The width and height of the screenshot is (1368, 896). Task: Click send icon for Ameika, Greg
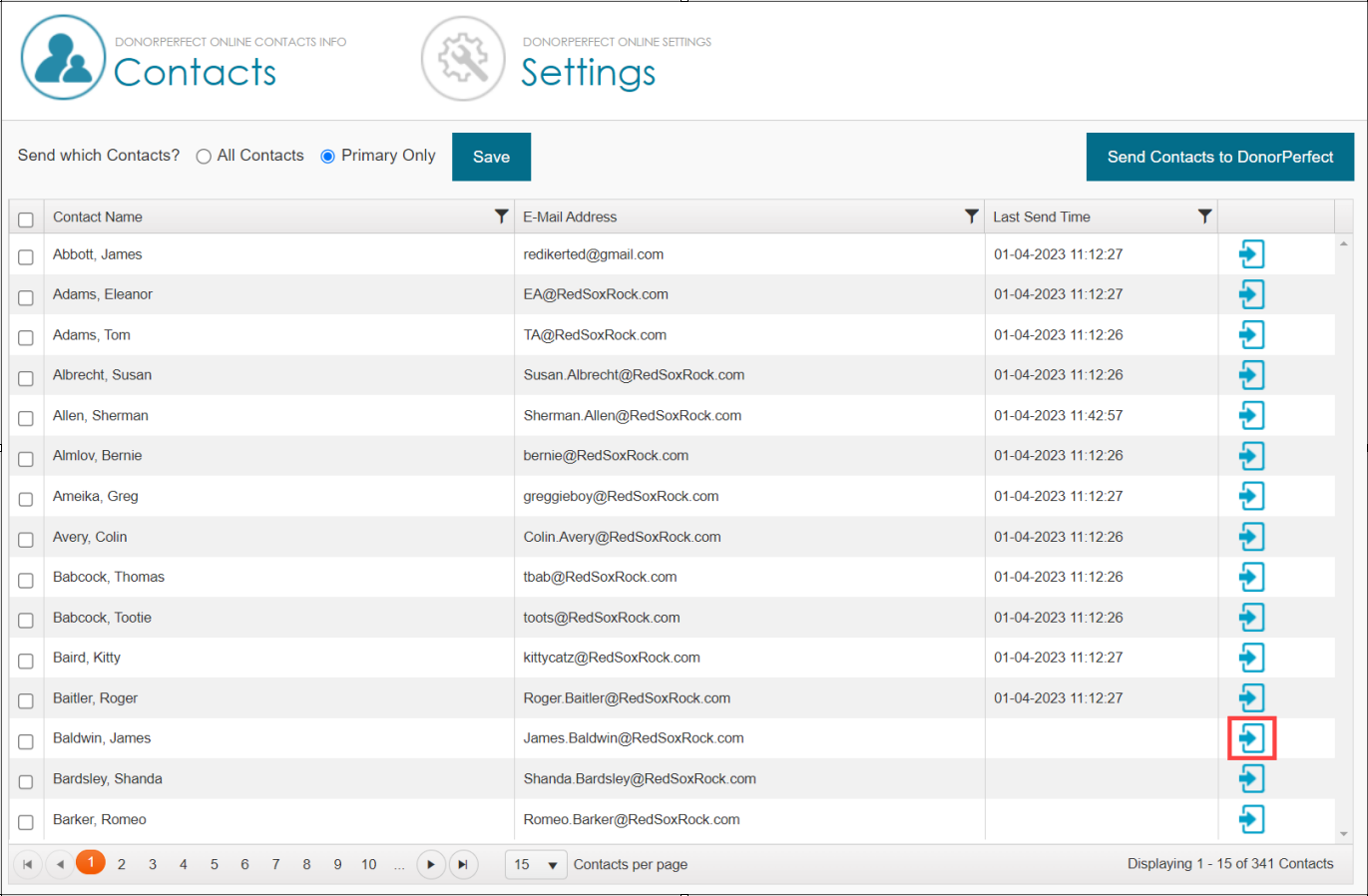click(1251, 496)
